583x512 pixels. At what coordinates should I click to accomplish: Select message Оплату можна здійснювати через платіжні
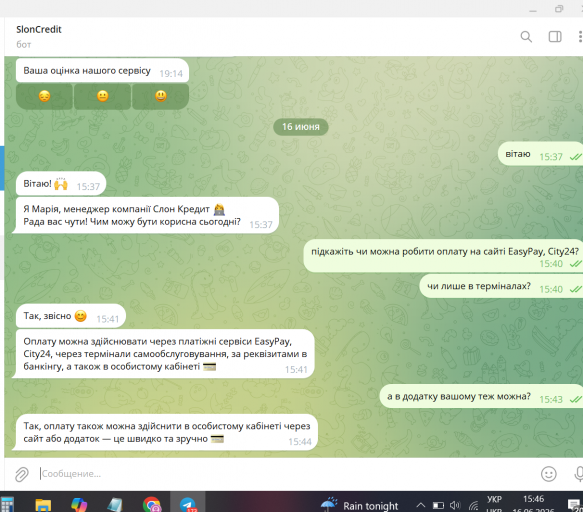165,354
